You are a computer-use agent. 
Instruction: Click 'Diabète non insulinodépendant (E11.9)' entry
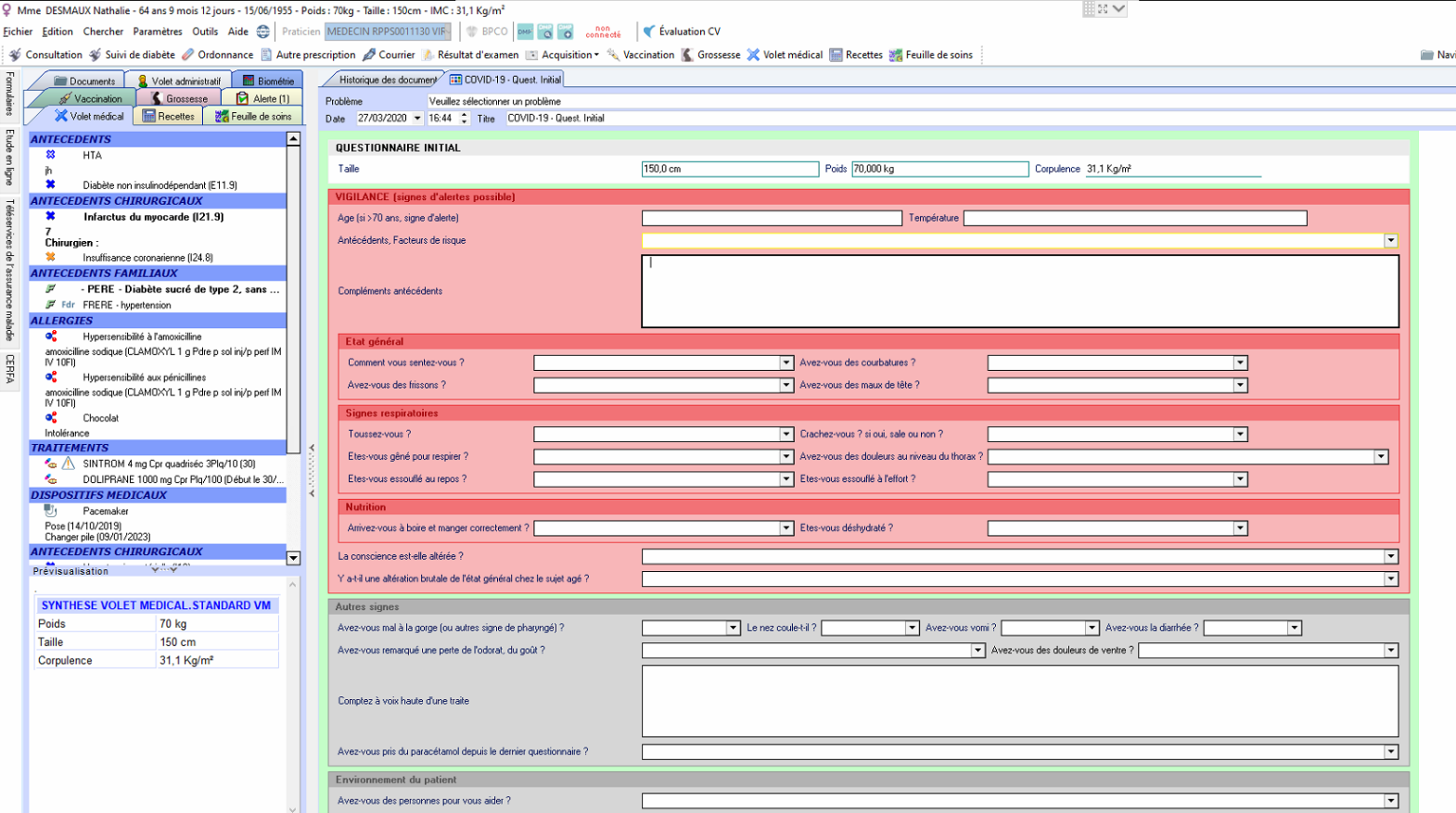[160, 185]
